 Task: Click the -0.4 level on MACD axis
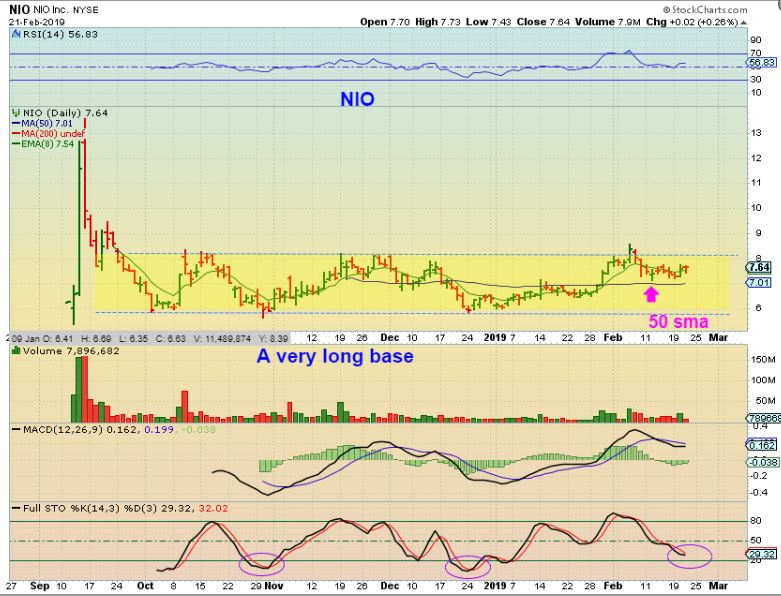pyautogui.click(x=759, y=492)
